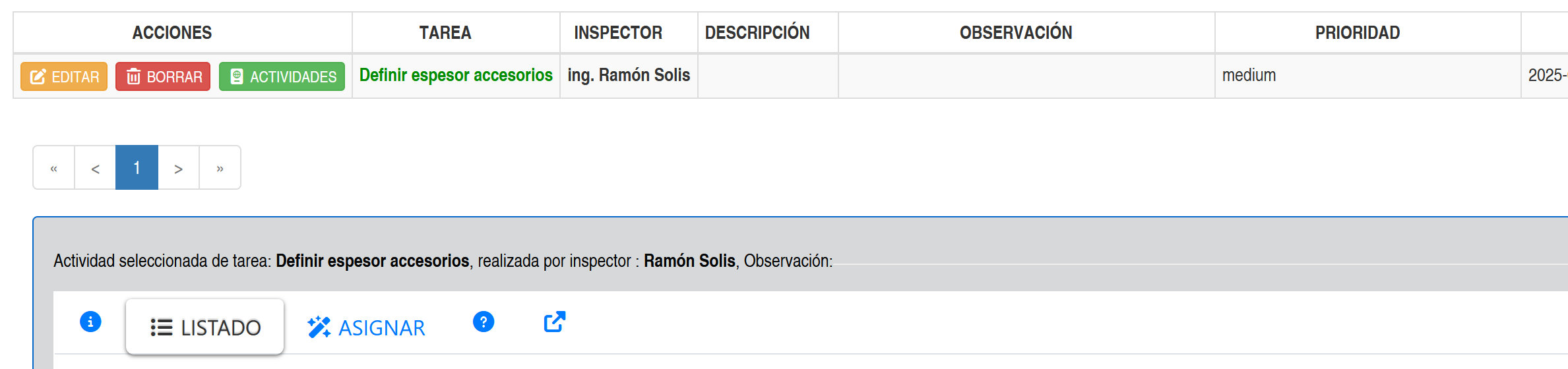Click the PRIORIDAD column header

click(1358, 32)
